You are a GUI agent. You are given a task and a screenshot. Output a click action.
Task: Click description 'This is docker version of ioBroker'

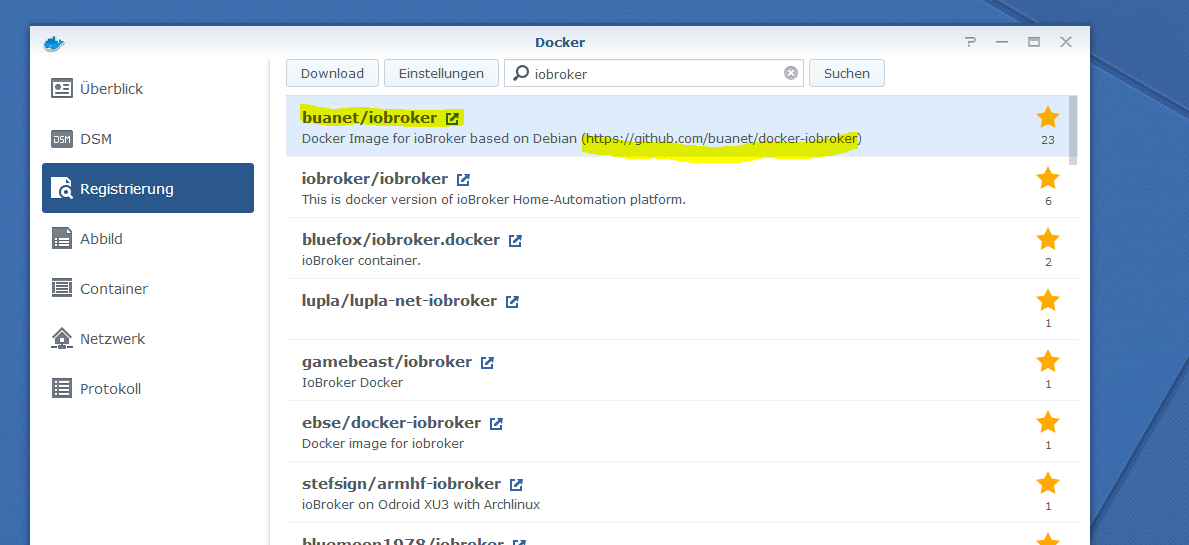click(494, 200)
